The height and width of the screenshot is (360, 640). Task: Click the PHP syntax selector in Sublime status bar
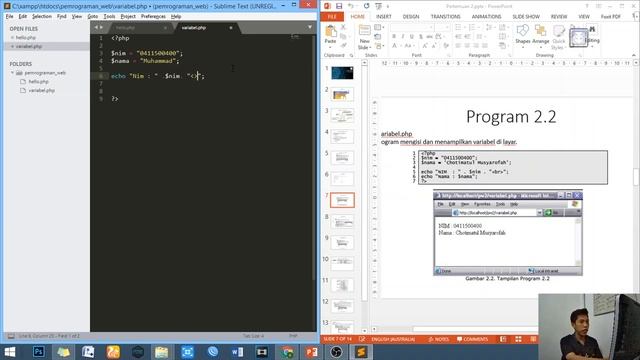tap(293, 336)
